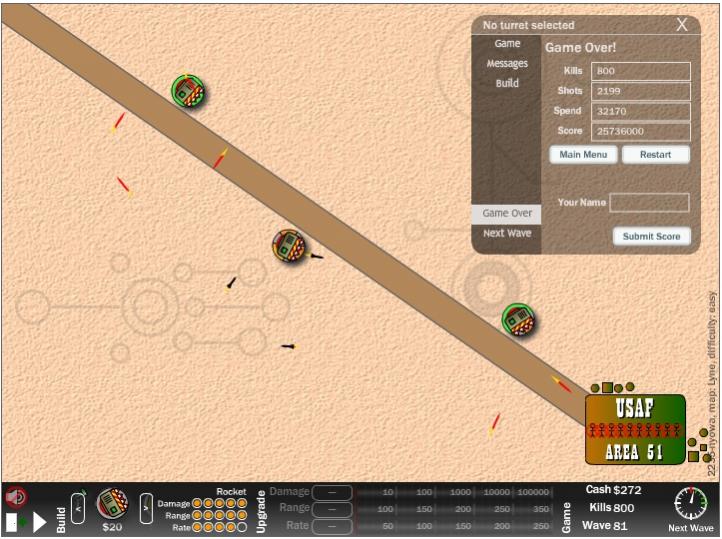This screenshot has height=539, width=722.
Task: Click the Rocket turret name label
Action: coord(231,492)
